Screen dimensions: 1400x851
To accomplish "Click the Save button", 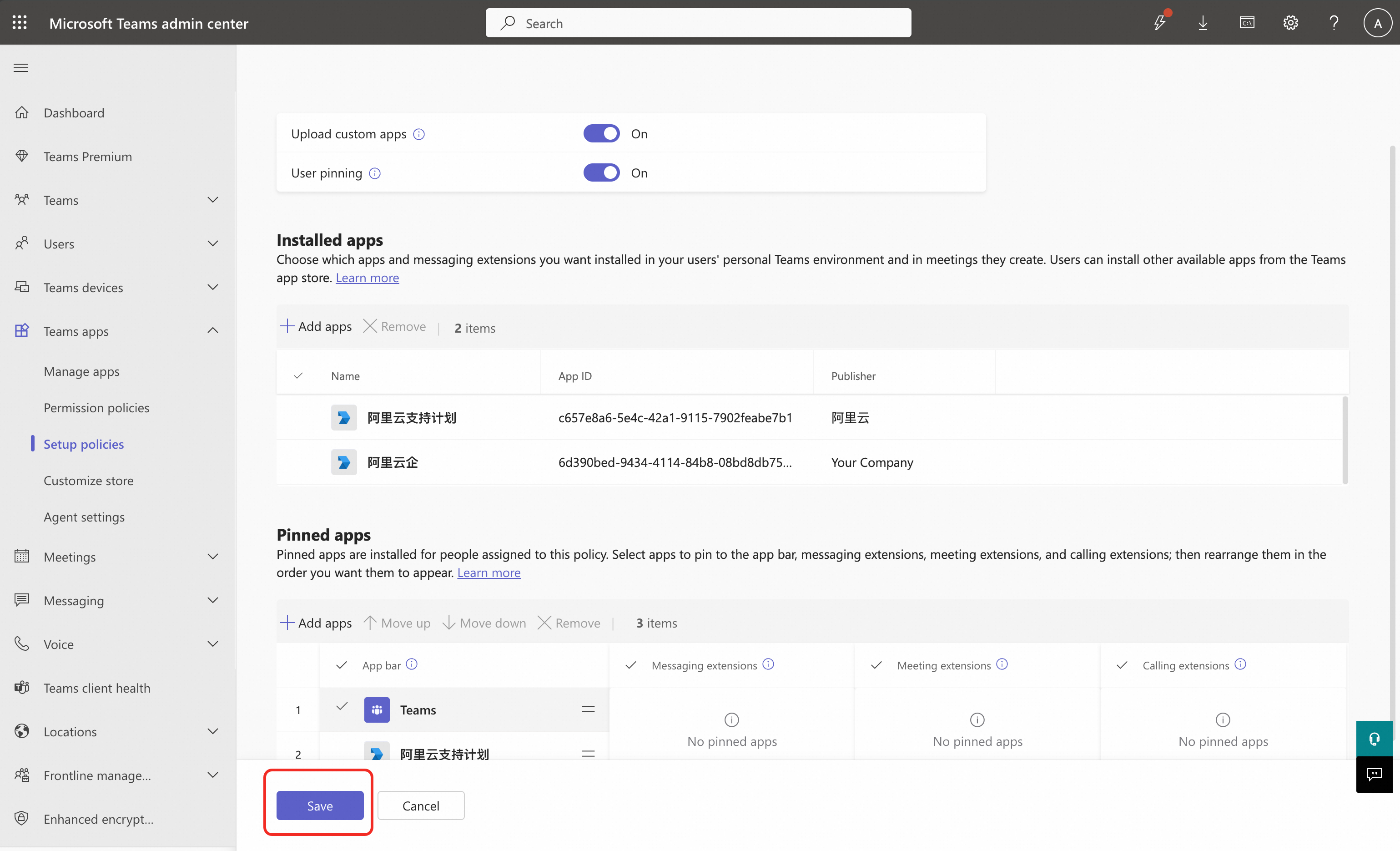I will 320,805.
